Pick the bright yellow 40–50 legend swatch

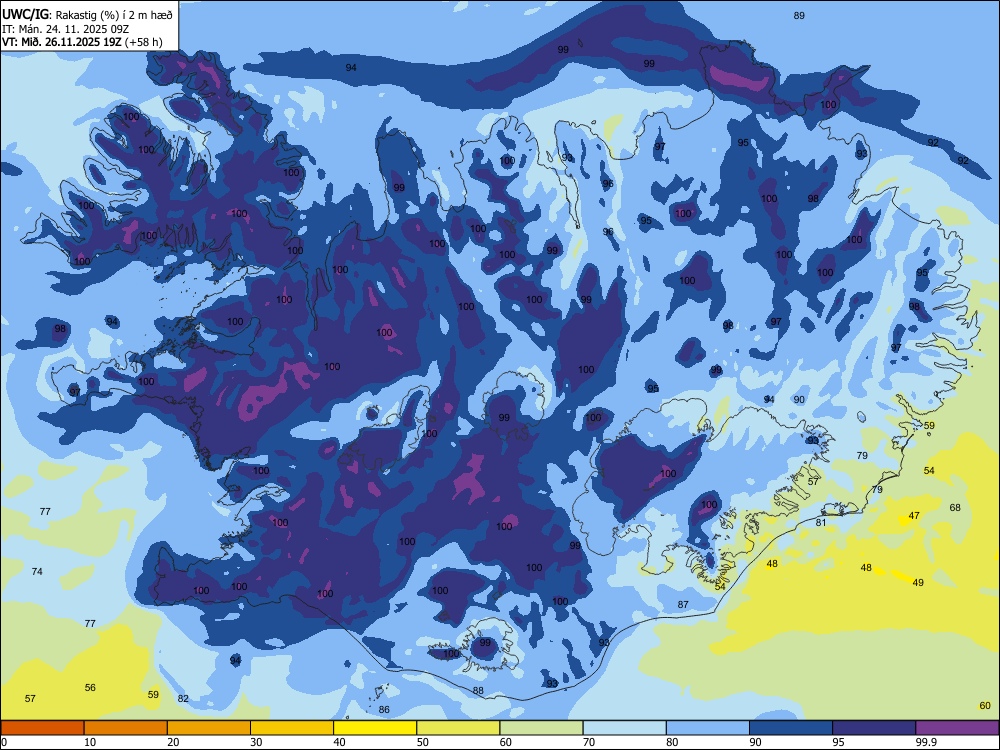[x=375, y=728]
